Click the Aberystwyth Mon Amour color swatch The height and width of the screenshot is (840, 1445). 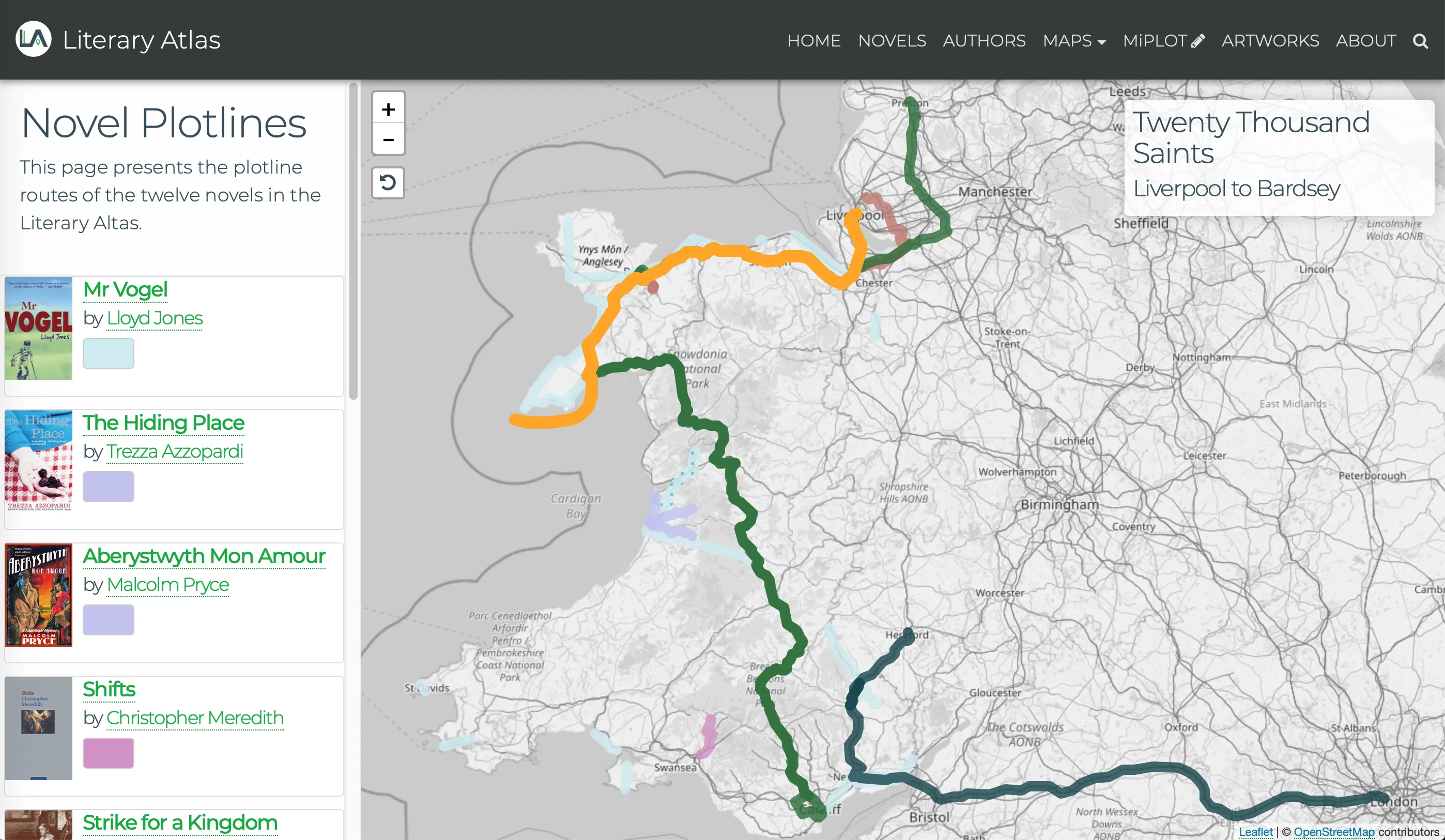click(108, 619)
